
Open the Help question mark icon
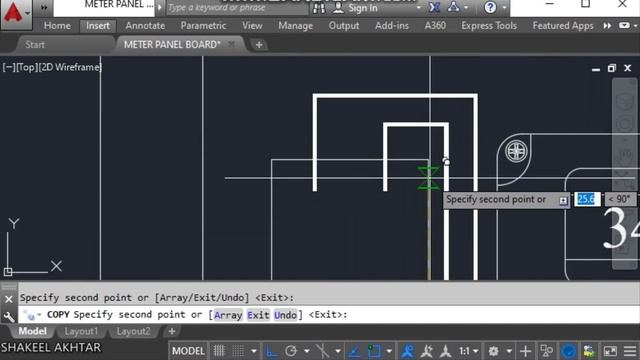[x=490, y=7]
